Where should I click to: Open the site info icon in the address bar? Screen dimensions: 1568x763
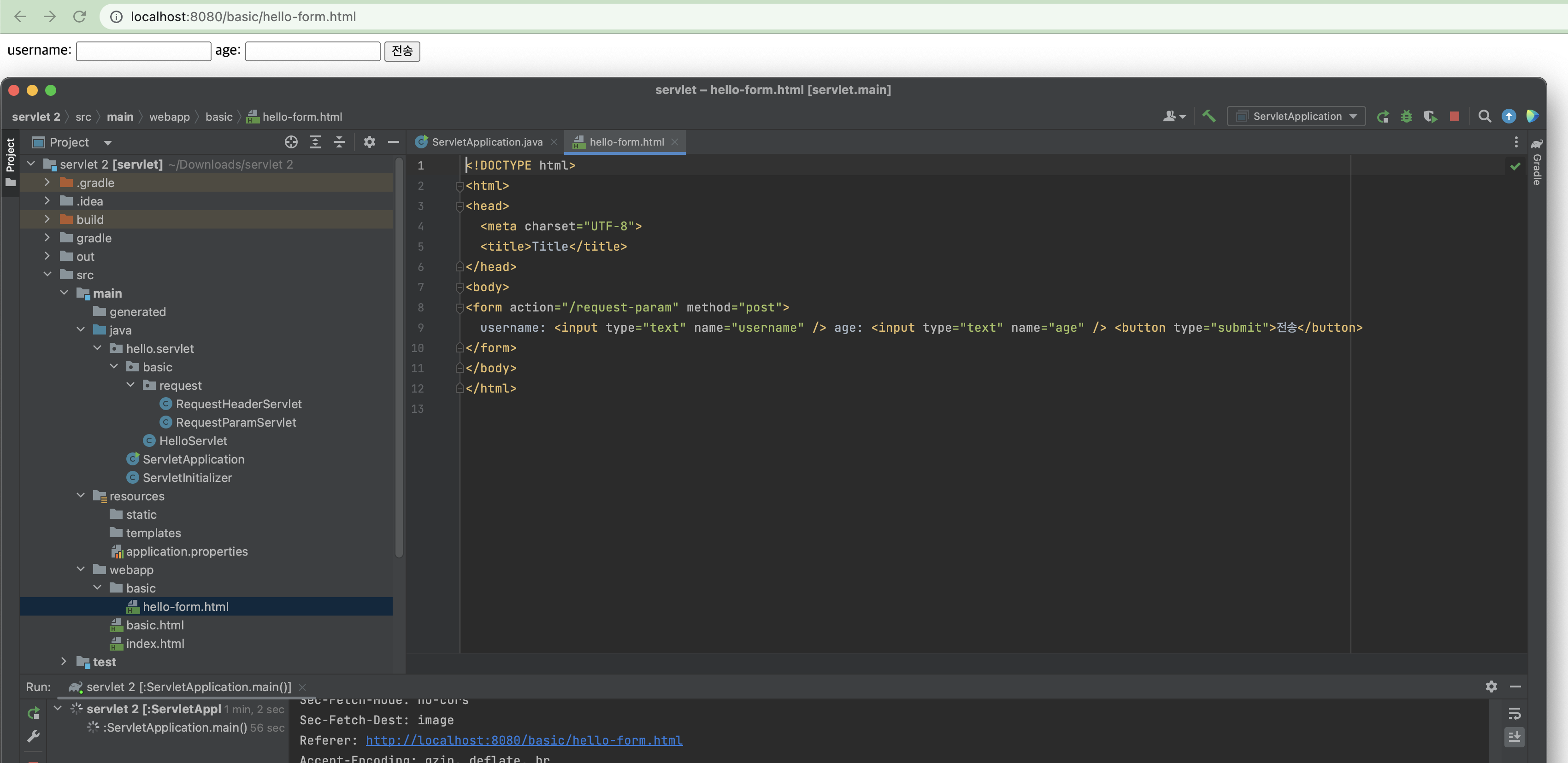point(116,17)
